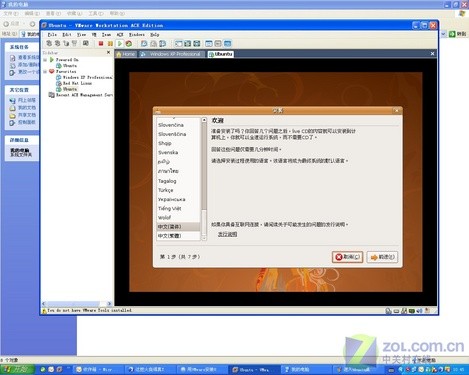Open the Explorer address bar dropdown arrow
This screenshot has height=375, width=469.
(x=443, y=34)
